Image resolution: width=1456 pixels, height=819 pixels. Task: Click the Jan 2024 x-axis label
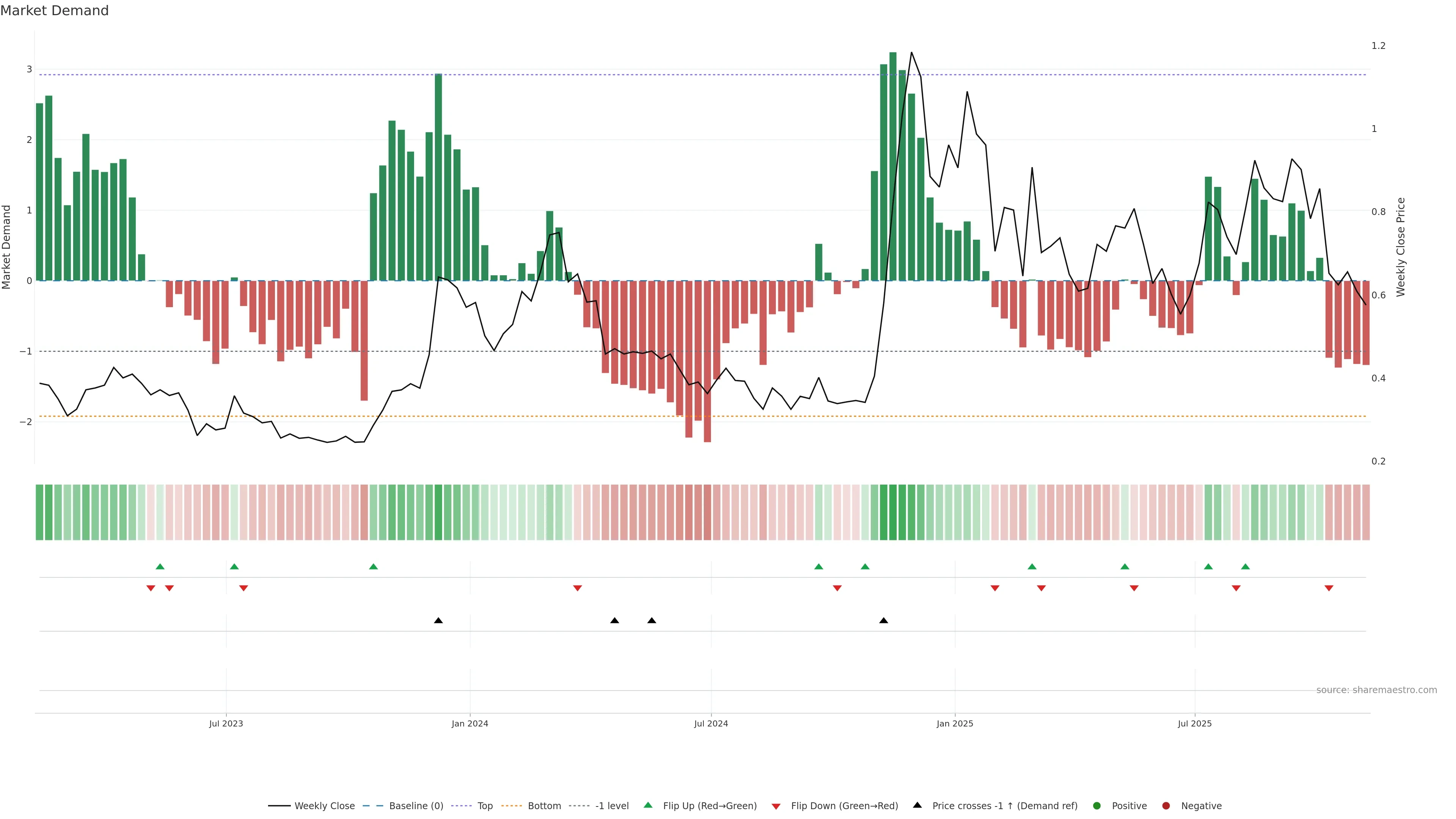pos(470,723)
